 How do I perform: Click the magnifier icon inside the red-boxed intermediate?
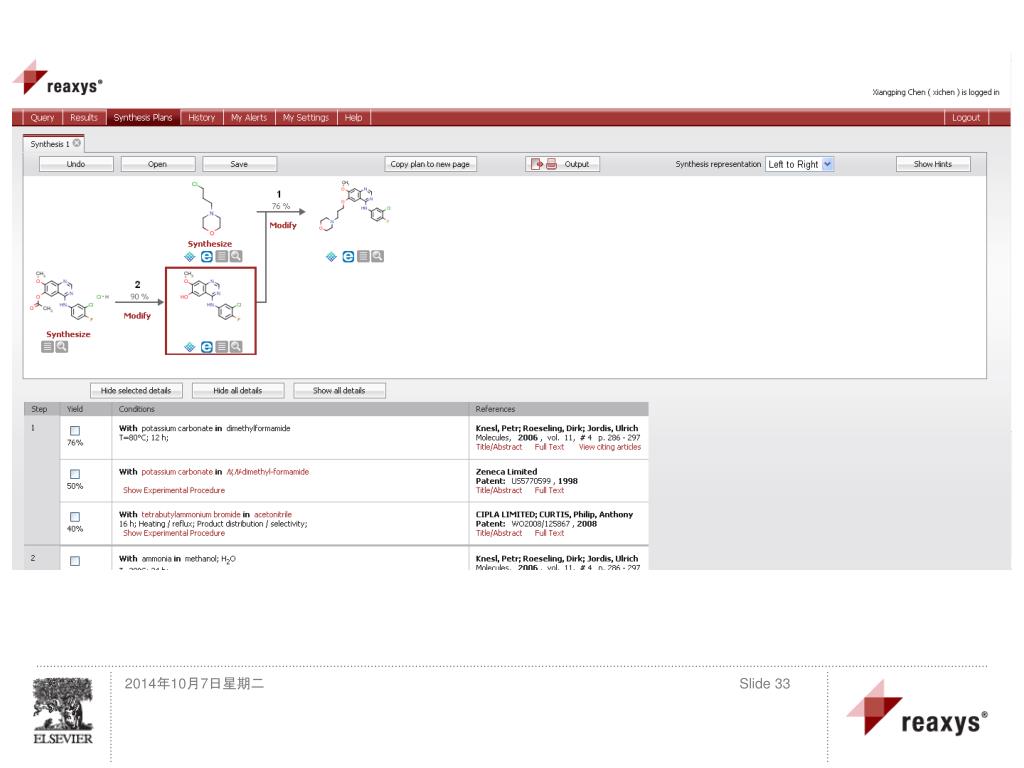coord(236,347)
